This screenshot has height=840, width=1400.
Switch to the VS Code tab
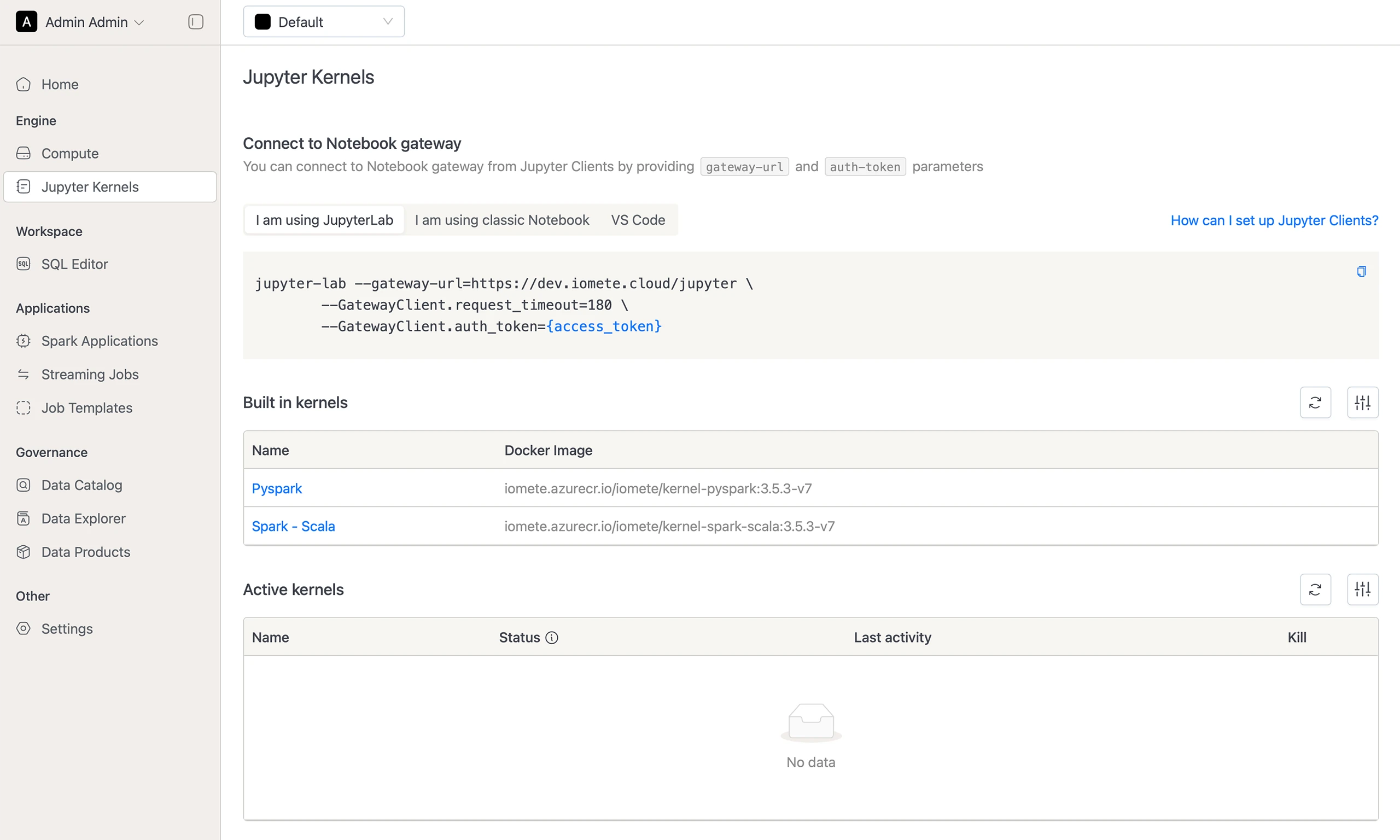tap(638, 220)
